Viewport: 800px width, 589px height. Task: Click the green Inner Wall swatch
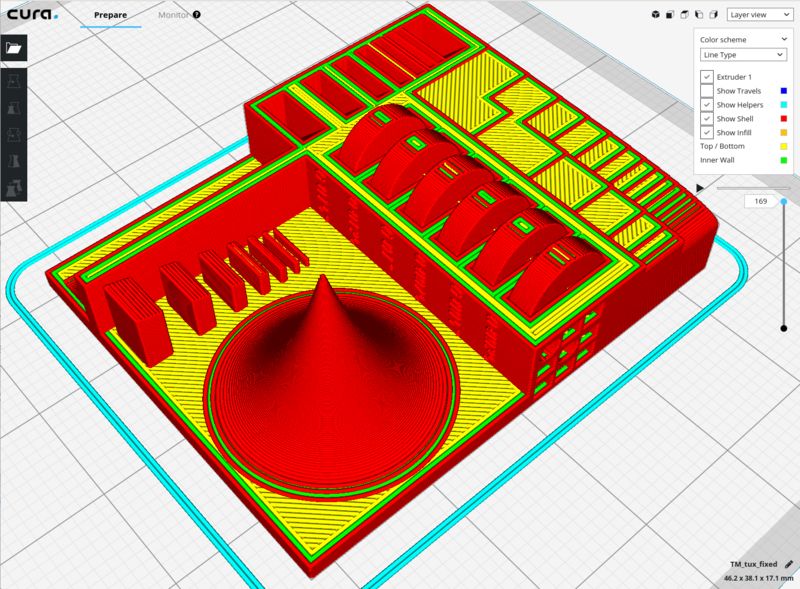pyautogui.click(x=784, y=160)
